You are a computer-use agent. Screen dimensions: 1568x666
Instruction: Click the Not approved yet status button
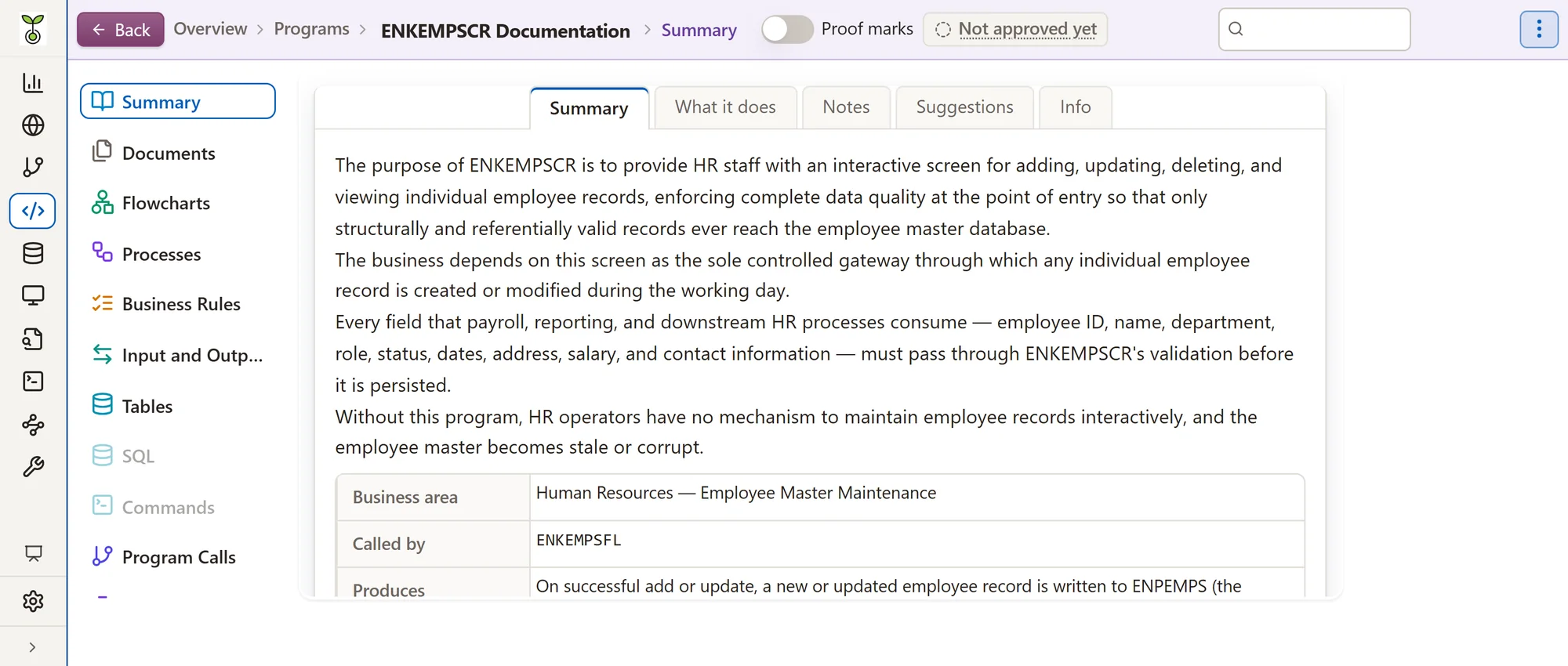pos(1015,29)
